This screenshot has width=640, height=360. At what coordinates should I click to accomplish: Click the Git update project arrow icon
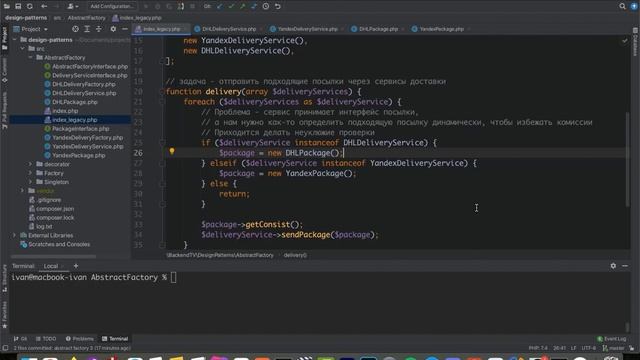[x=220, y=6]
